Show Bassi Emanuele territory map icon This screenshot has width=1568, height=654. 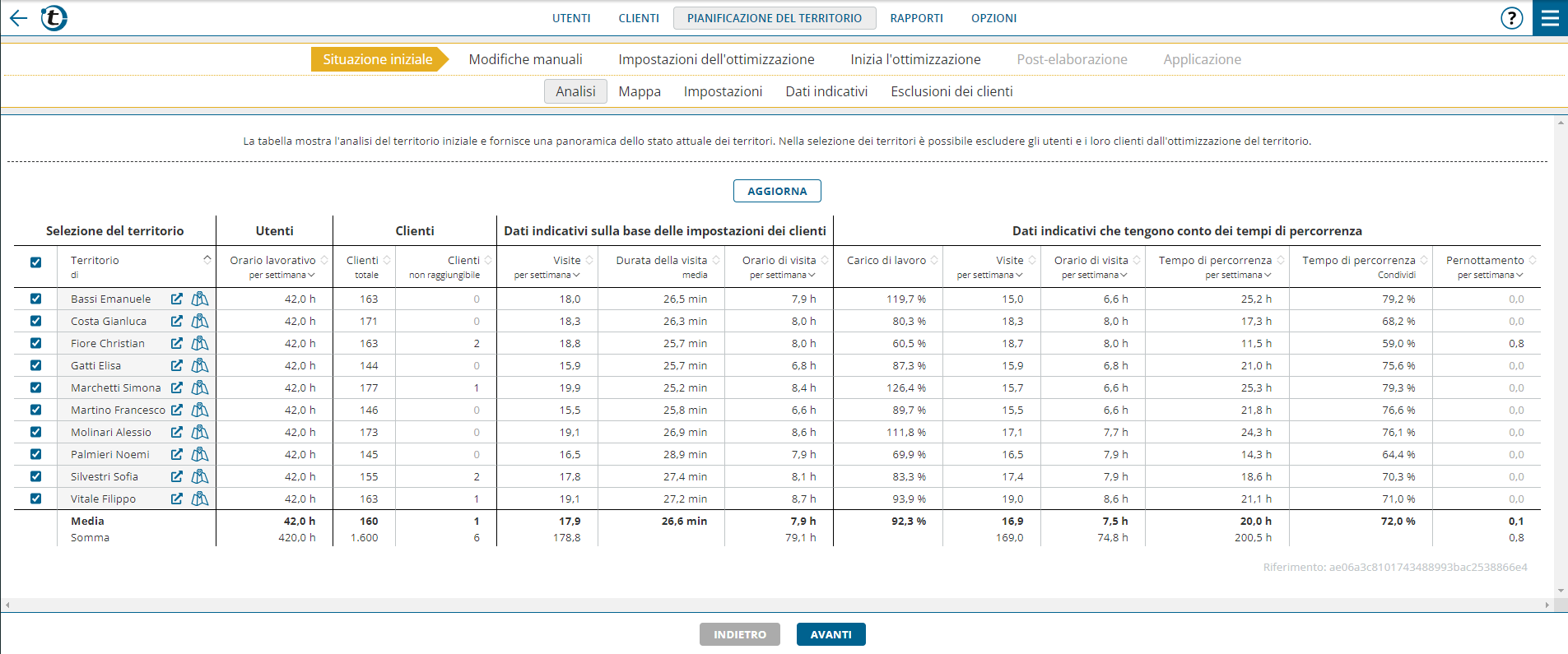(x=200, y=299)
